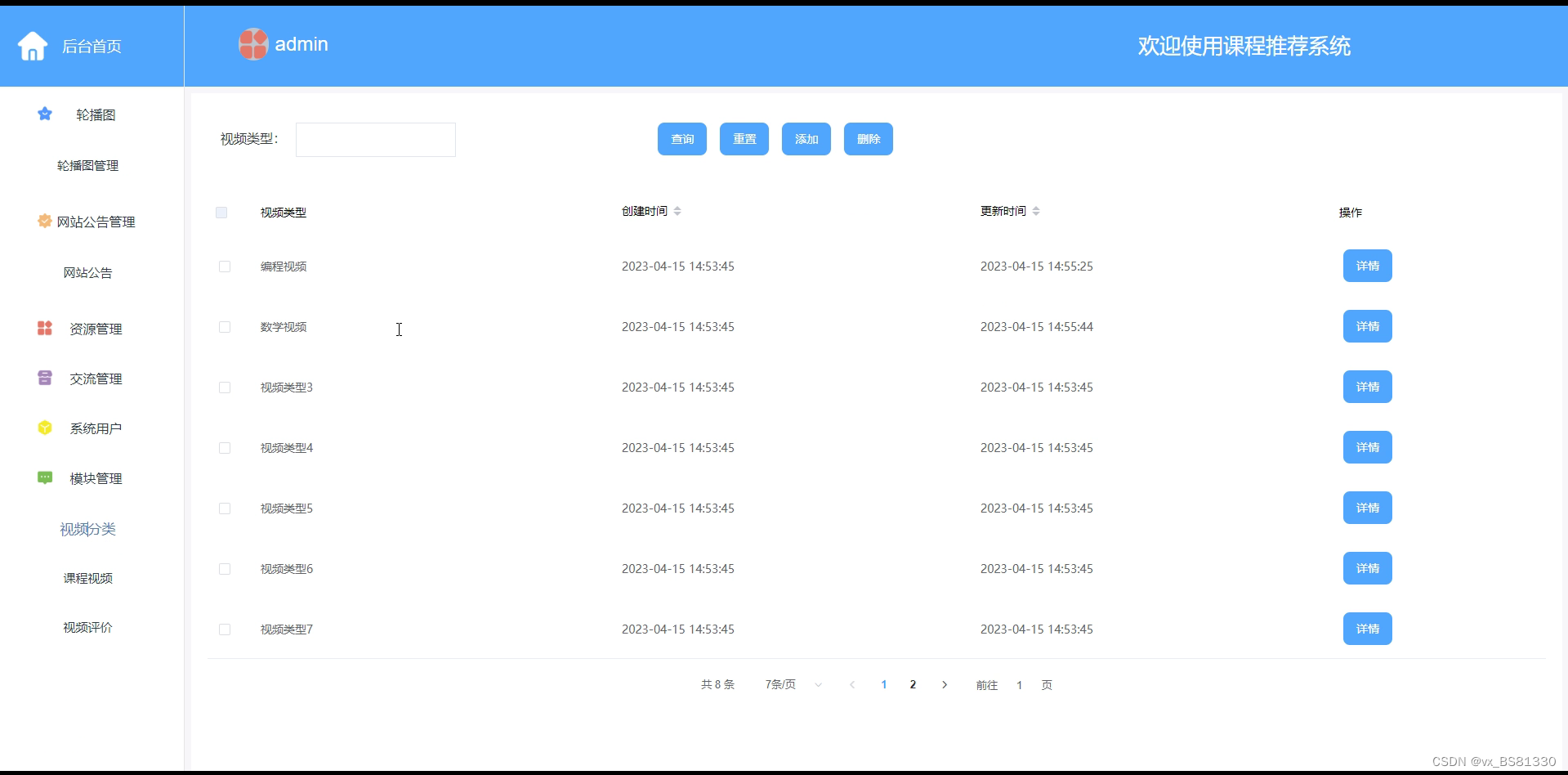Open 轮播图管理 submenu item
This screenshot has height=775, width=1568.
88,165
